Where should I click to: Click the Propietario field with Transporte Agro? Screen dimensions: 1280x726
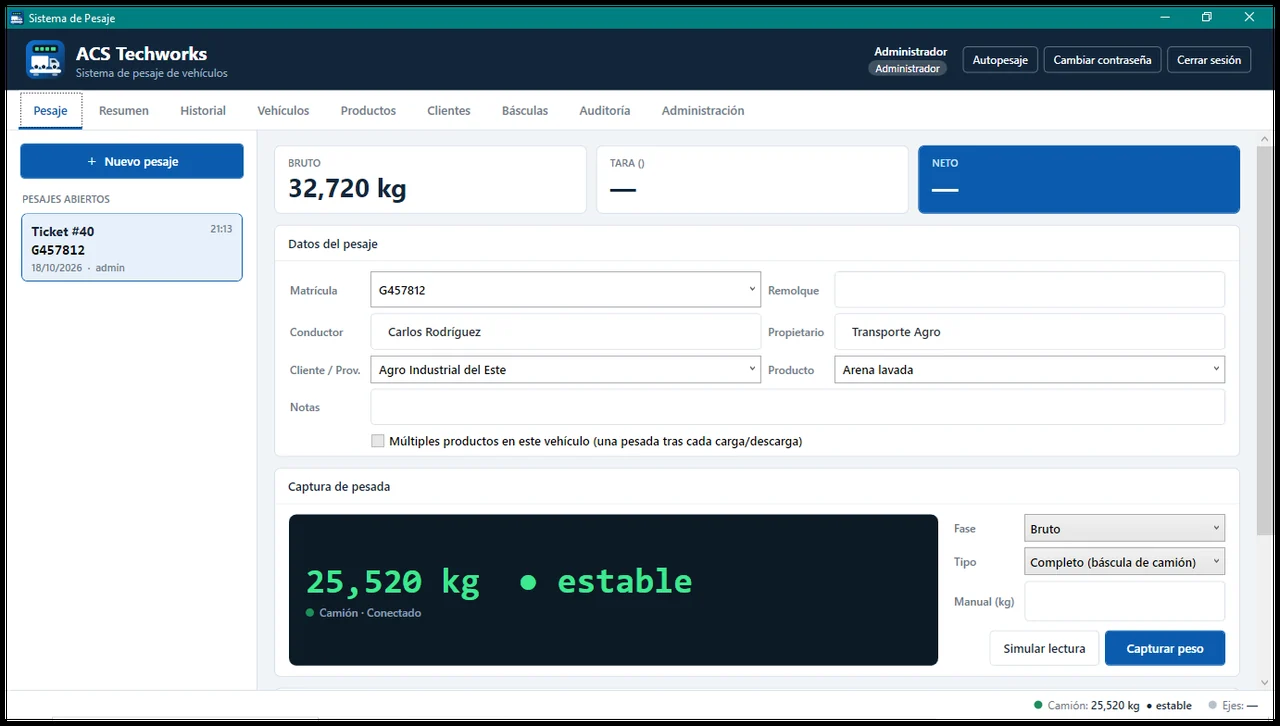(x=1029, y=332)
